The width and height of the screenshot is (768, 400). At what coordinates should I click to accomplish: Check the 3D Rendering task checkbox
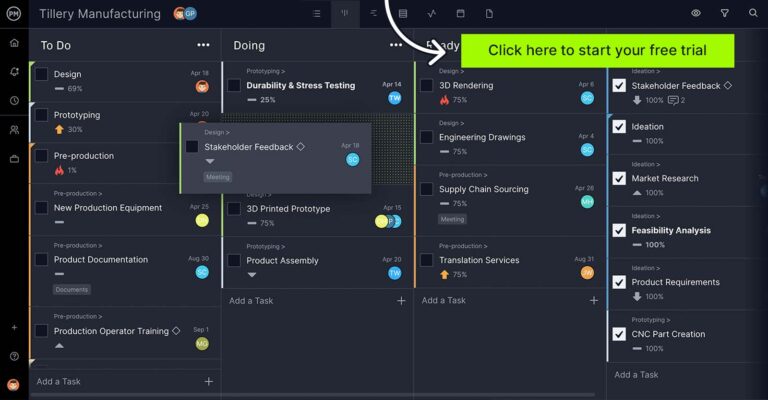(x=426, y=86)
